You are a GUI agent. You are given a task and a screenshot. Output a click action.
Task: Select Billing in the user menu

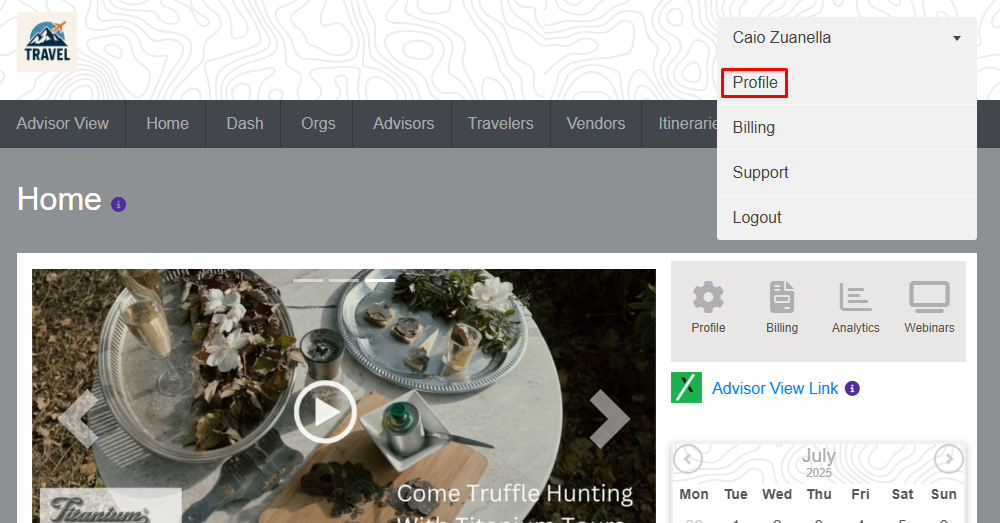846,128
